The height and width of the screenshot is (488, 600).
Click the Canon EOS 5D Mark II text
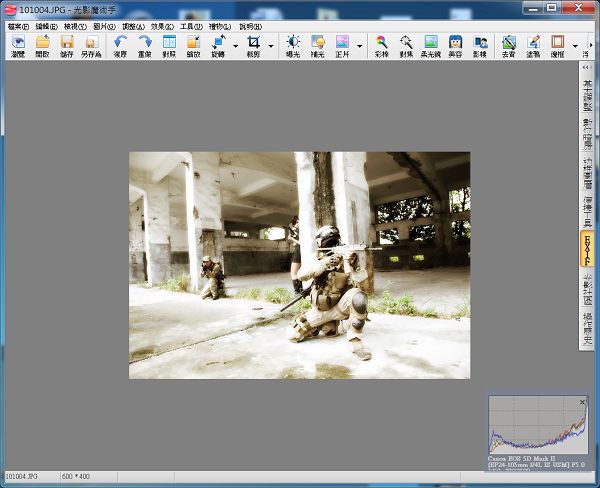tap(521, 458)
